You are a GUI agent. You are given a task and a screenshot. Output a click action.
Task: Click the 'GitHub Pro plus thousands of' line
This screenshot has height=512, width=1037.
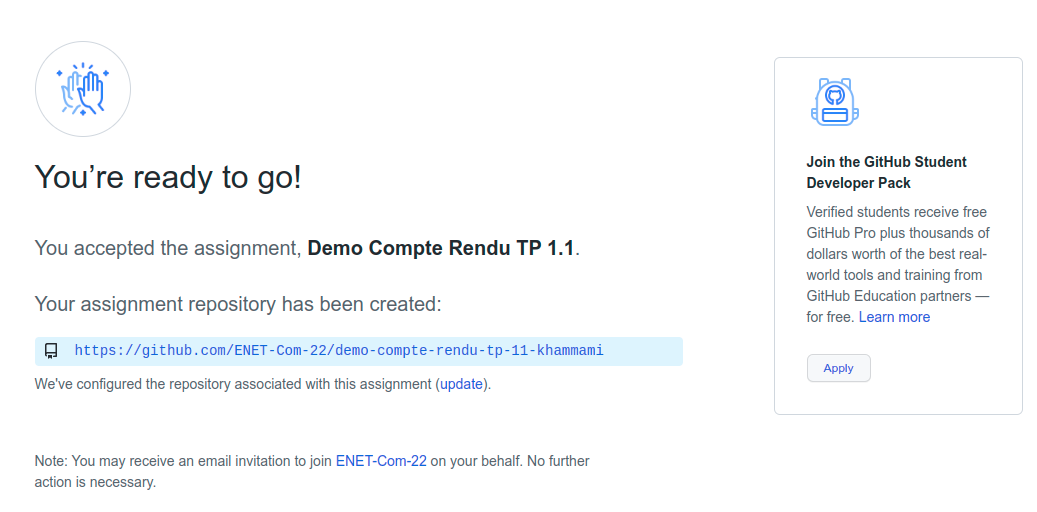(x=898, y=233)
